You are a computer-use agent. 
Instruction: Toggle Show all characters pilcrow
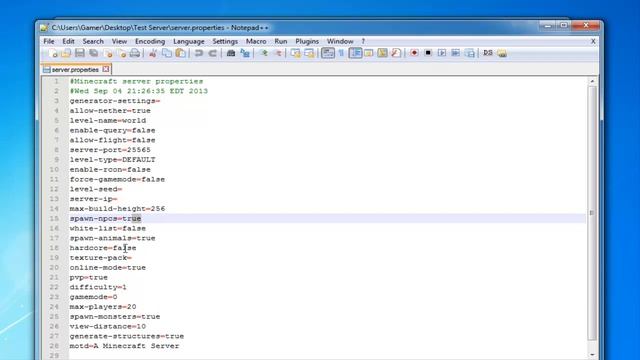coord(341,53)
